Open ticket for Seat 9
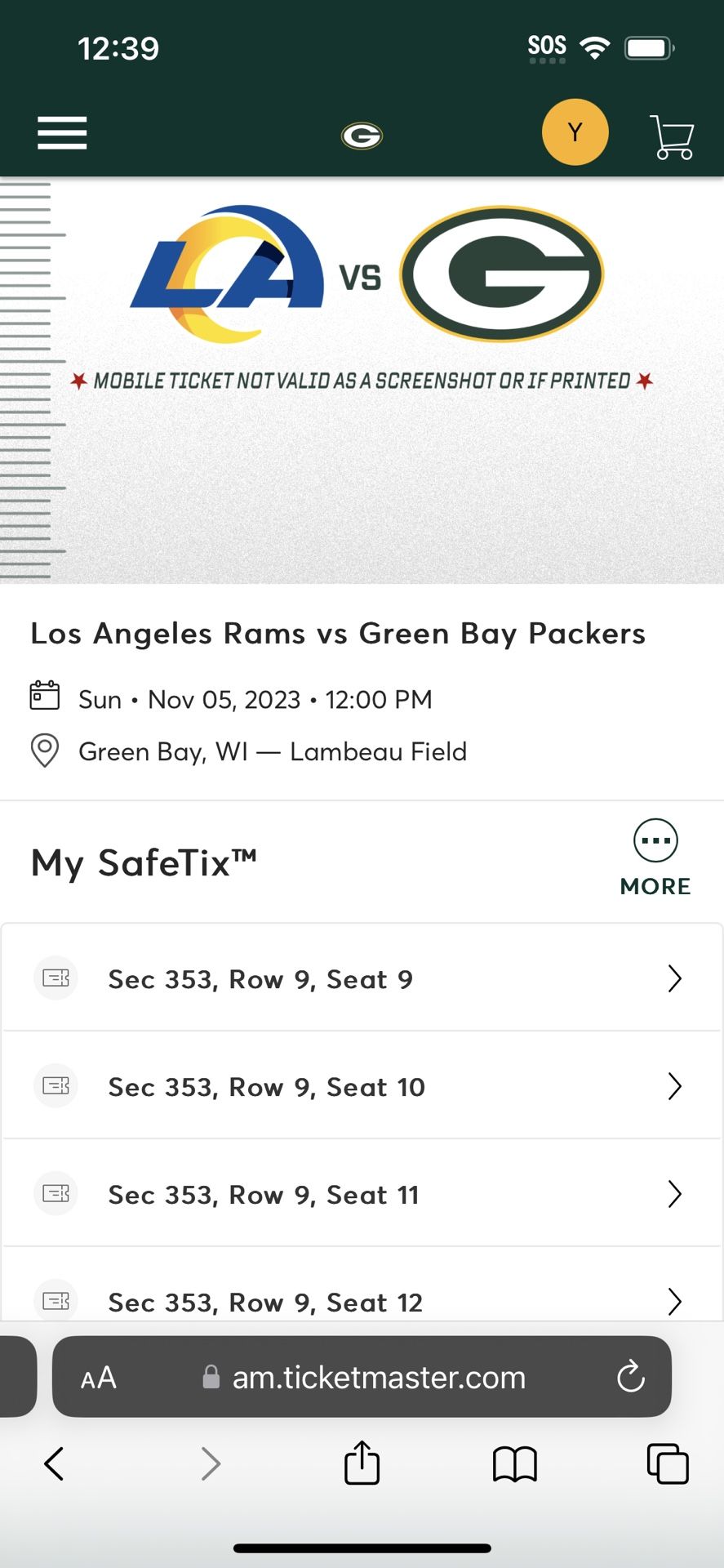The height and width of the screenshot is (1568, 724). [x=260, y=979]
